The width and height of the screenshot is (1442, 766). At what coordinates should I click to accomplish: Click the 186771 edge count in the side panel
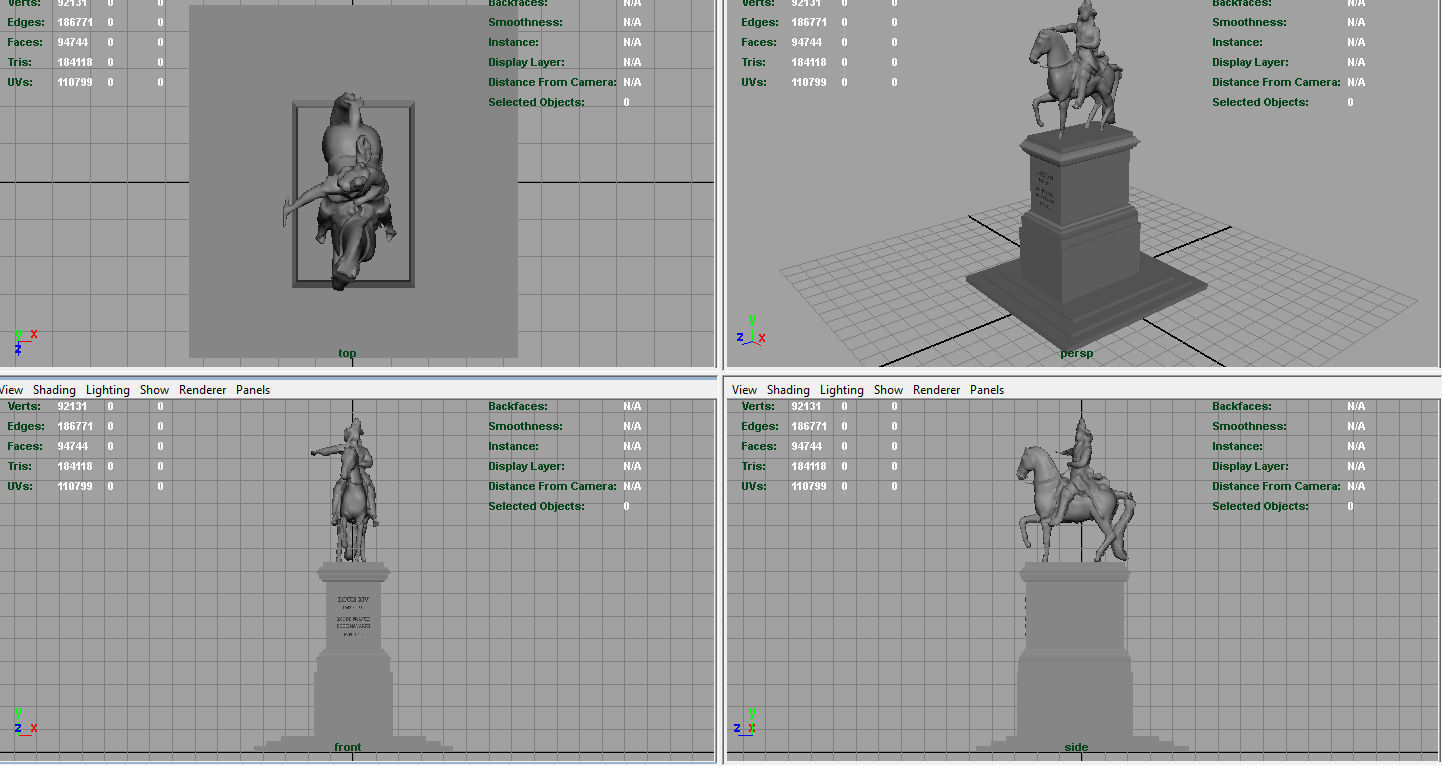[809, 426]
